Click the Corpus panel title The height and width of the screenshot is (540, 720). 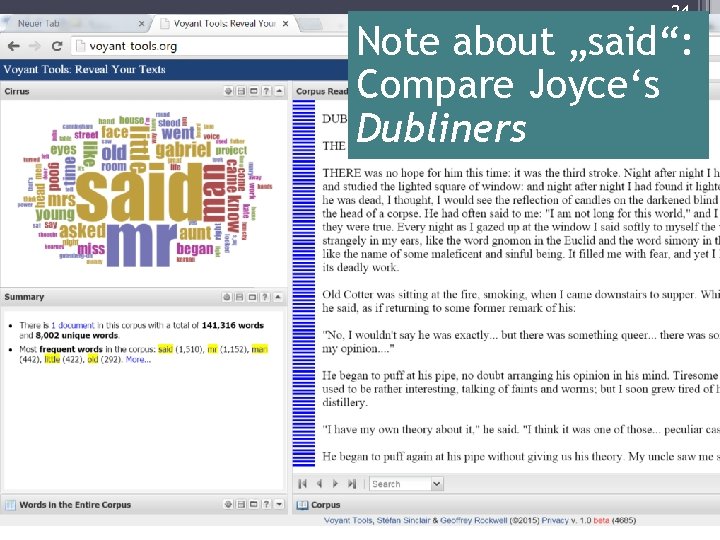coord(326,505)
